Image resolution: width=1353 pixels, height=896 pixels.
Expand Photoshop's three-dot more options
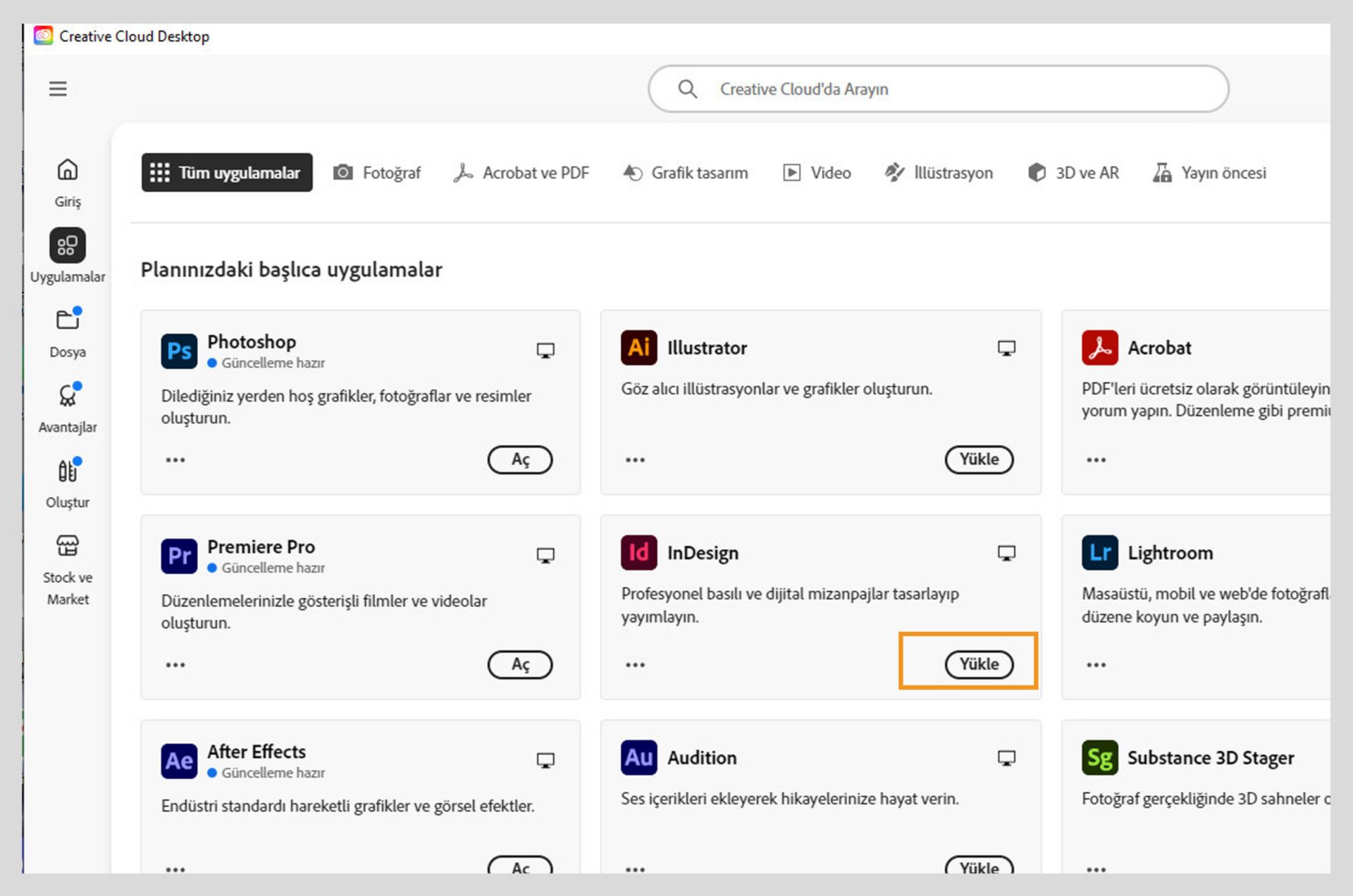pos(175,460)
